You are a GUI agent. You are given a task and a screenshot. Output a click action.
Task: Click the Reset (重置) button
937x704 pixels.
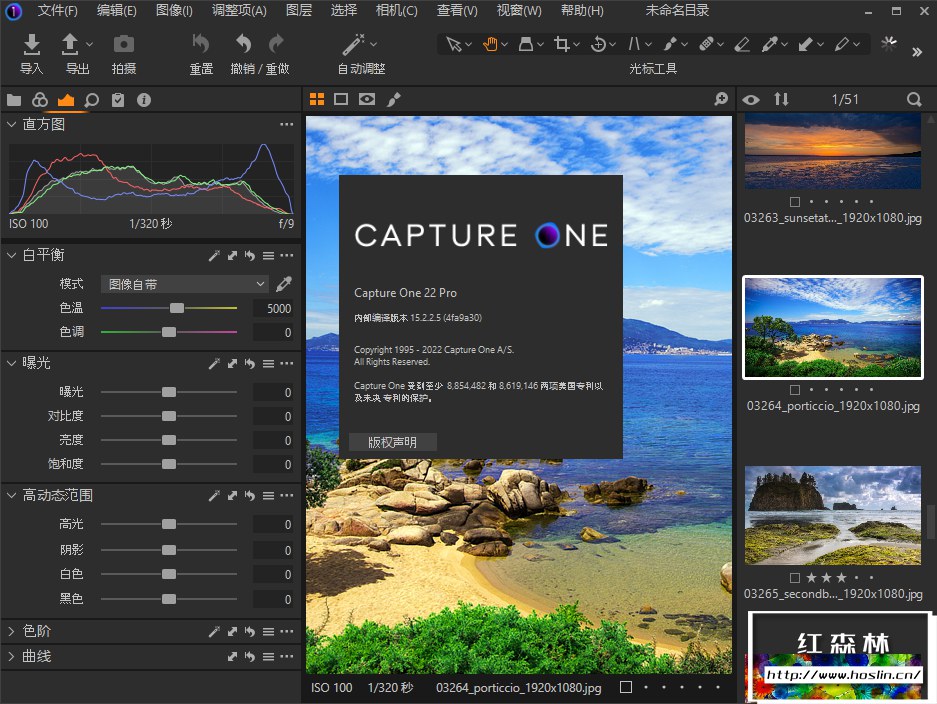tap(201, 45)
